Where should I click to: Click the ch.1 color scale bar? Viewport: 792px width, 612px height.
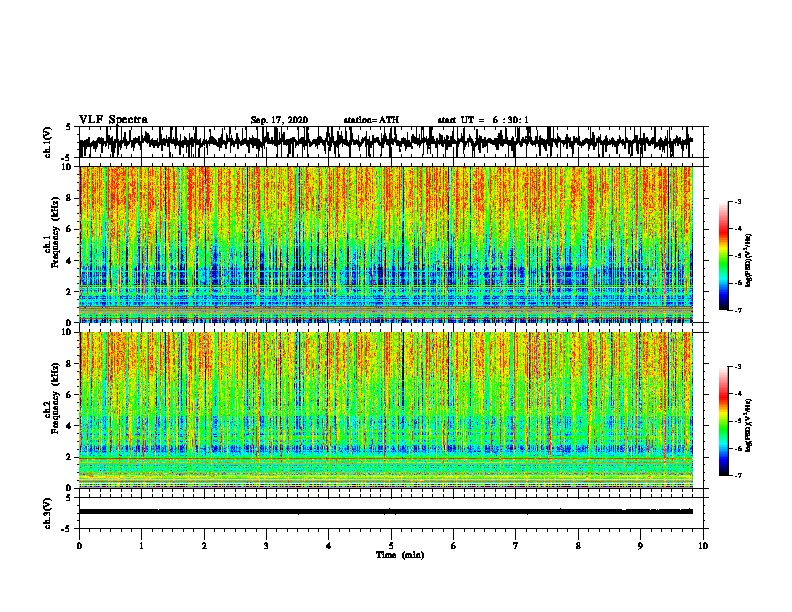[x=724, y=256]
